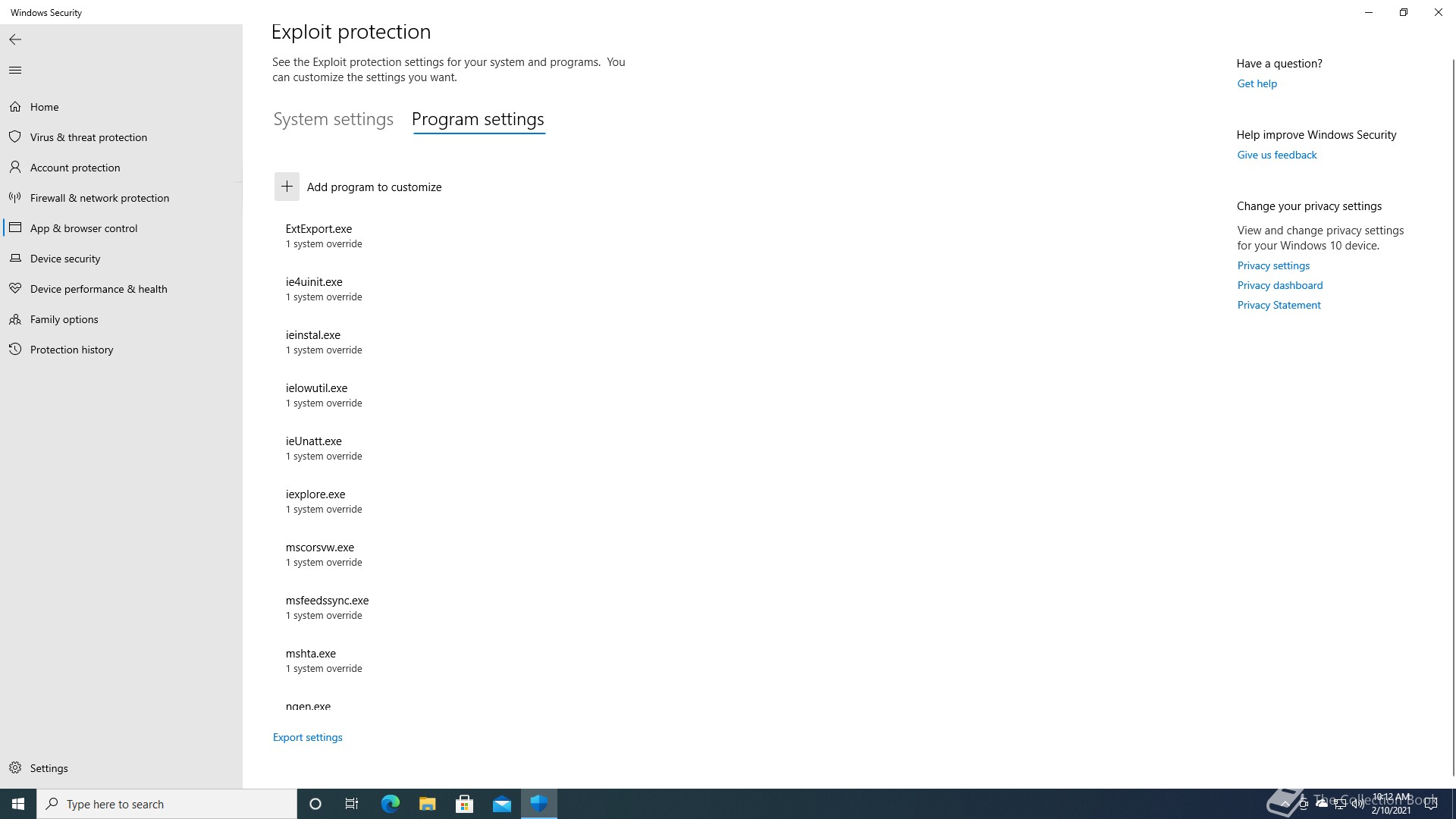Open Virus & threat protection shield icon
Image resolution: width=1456 pixels, height=819 pixels.
pyautogui.click(x=15, y=137)
